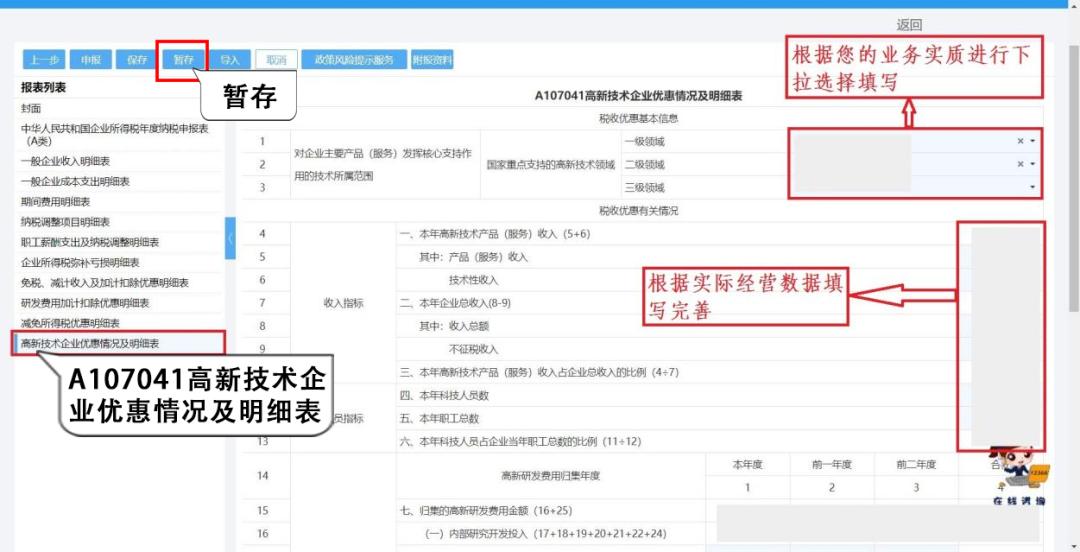Viewport: 1080px width, 552px height.
Task: Collapse the report list sidebar handle
Action: click(231, 238)
